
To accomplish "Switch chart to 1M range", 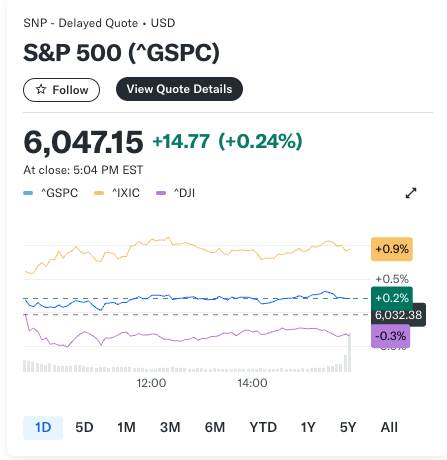I will tap(126, 428).
